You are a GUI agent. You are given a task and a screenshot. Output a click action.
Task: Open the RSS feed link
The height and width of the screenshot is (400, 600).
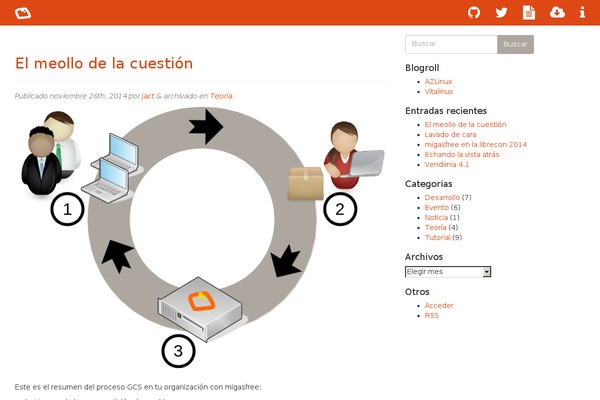click(432, 315)
